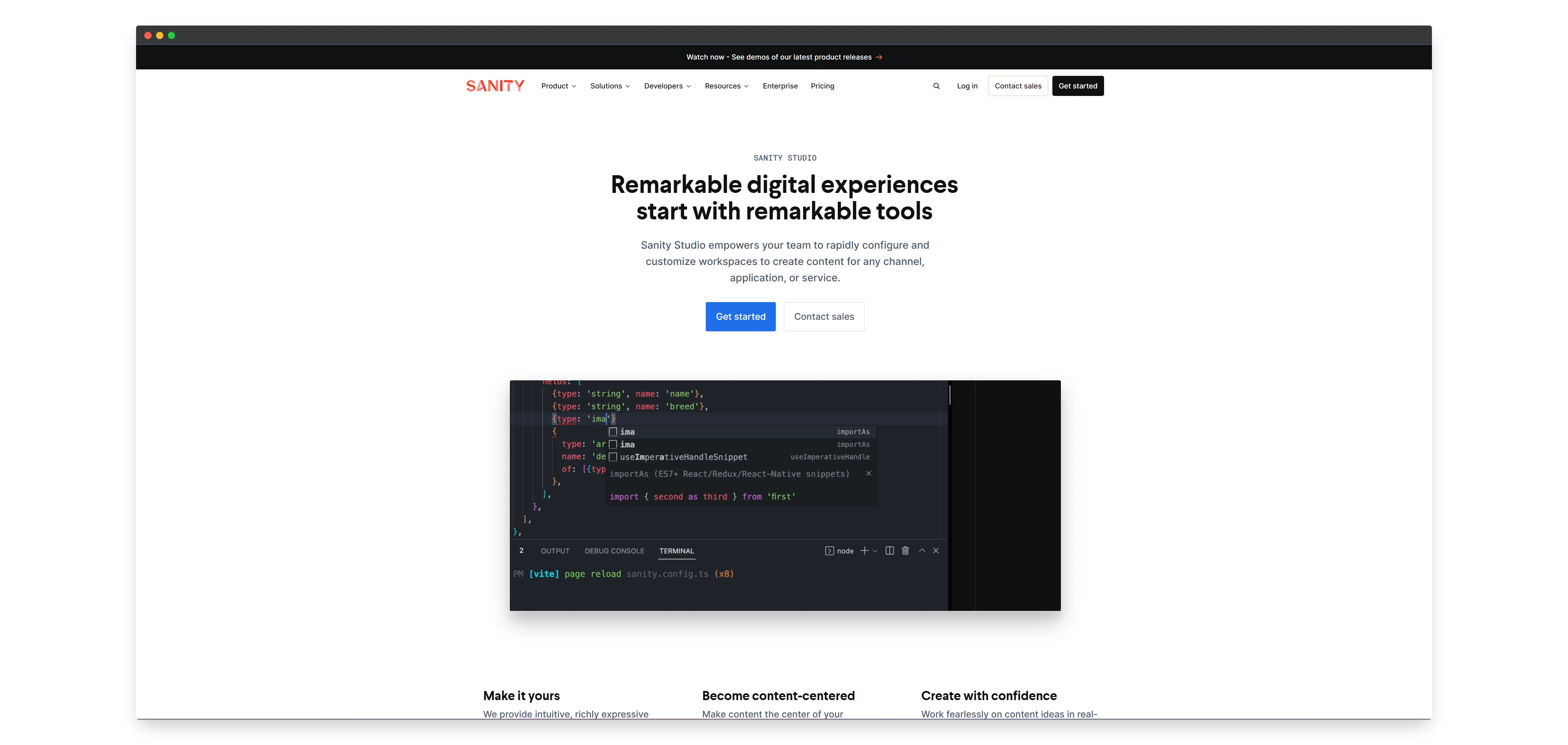The height and width of the screenshot is (745, 1568).
Task: Click the blue Get started button
Action: coord(740,316)
